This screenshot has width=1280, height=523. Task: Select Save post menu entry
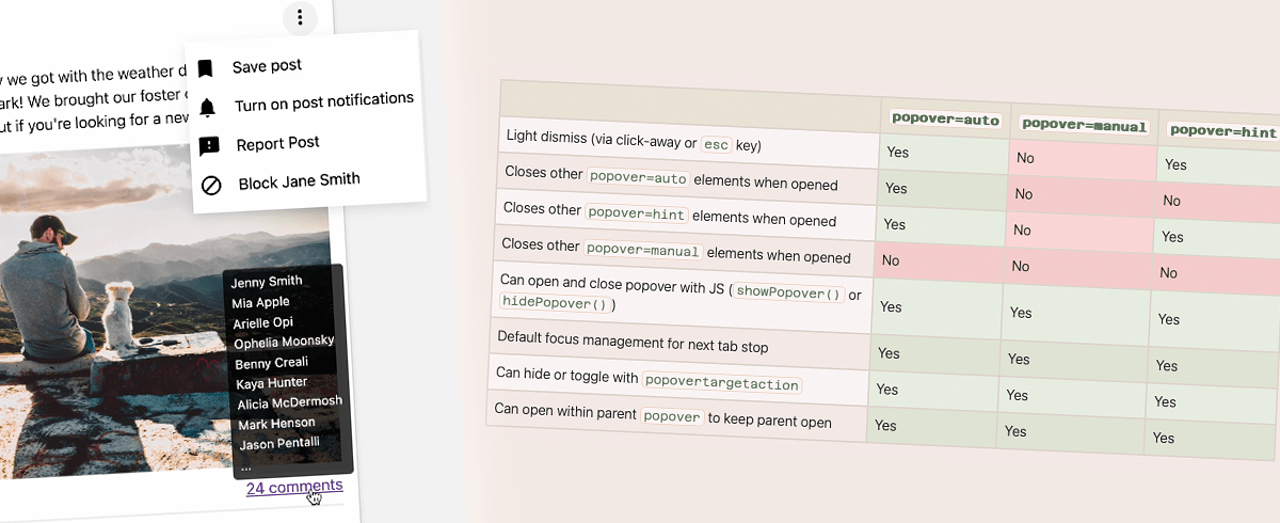point(267,66)
